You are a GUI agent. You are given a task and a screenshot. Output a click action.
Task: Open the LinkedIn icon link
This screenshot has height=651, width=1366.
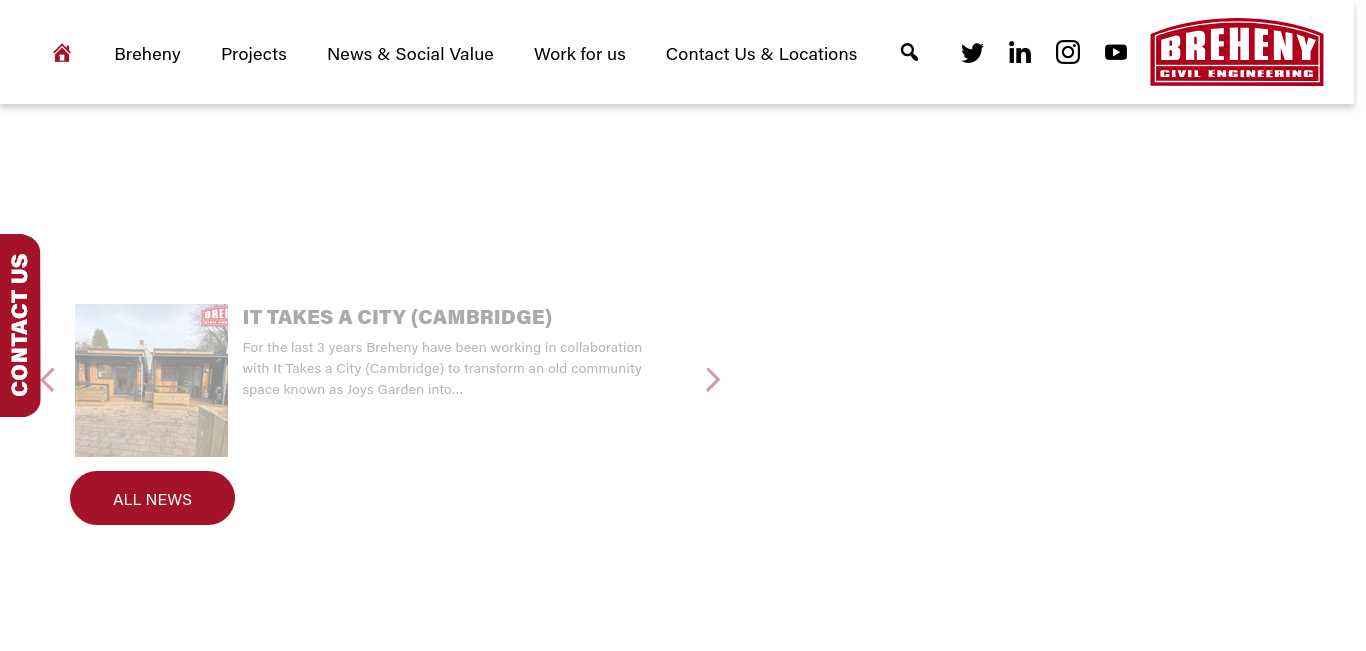[x=1020, y=53]
